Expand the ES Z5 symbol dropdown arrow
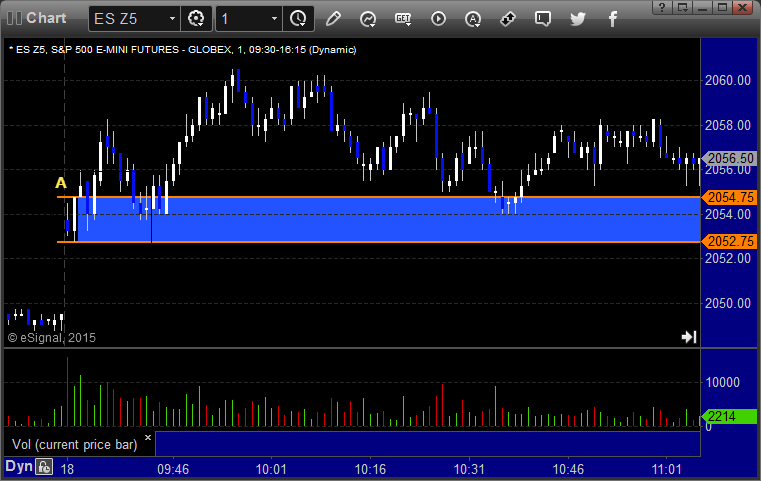Viewport: 761px width, 481px height. 172,18
